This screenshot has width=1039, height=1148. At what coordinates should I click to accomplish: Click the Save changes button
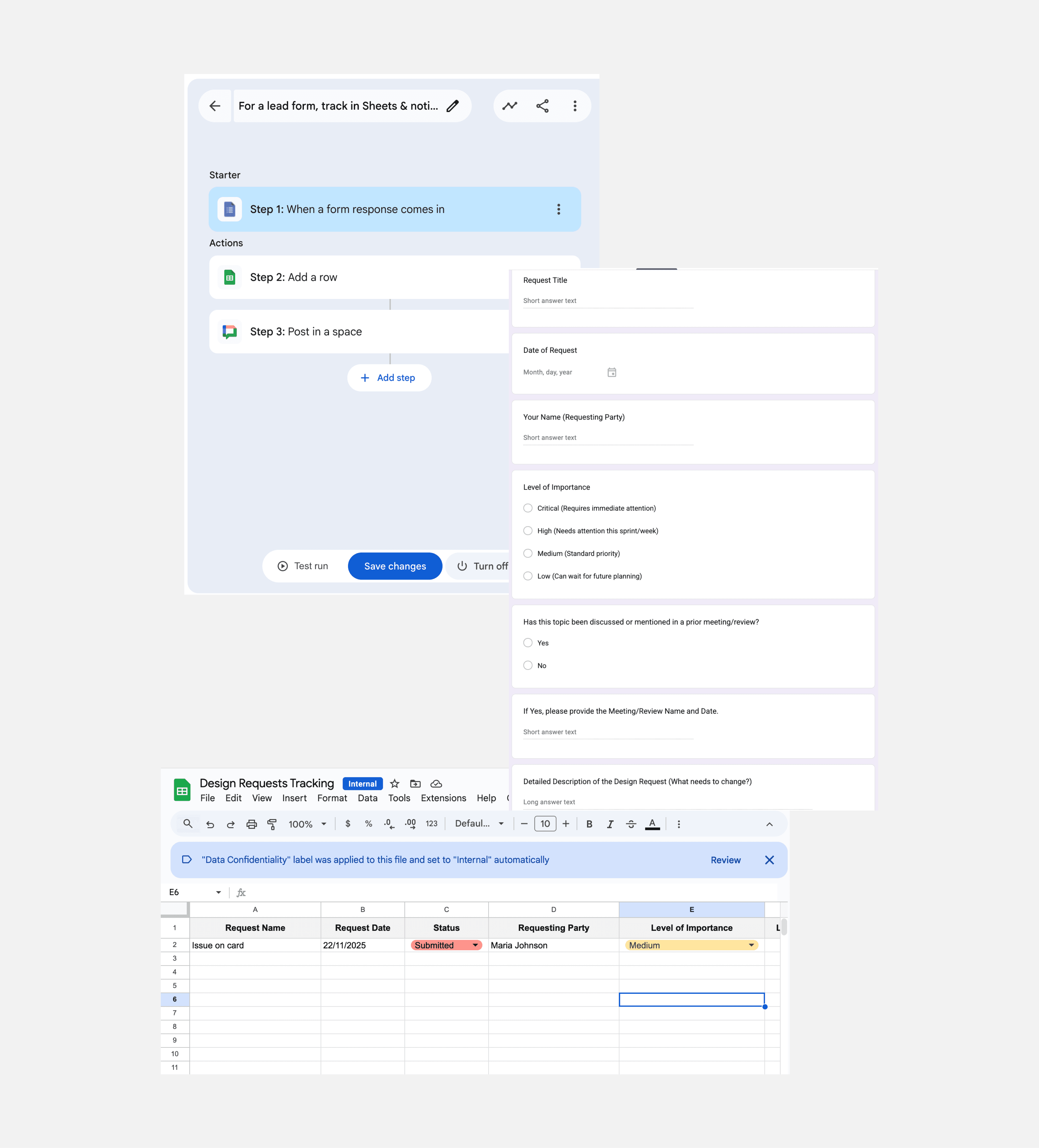pyautogui.click(x=395, y=565)
